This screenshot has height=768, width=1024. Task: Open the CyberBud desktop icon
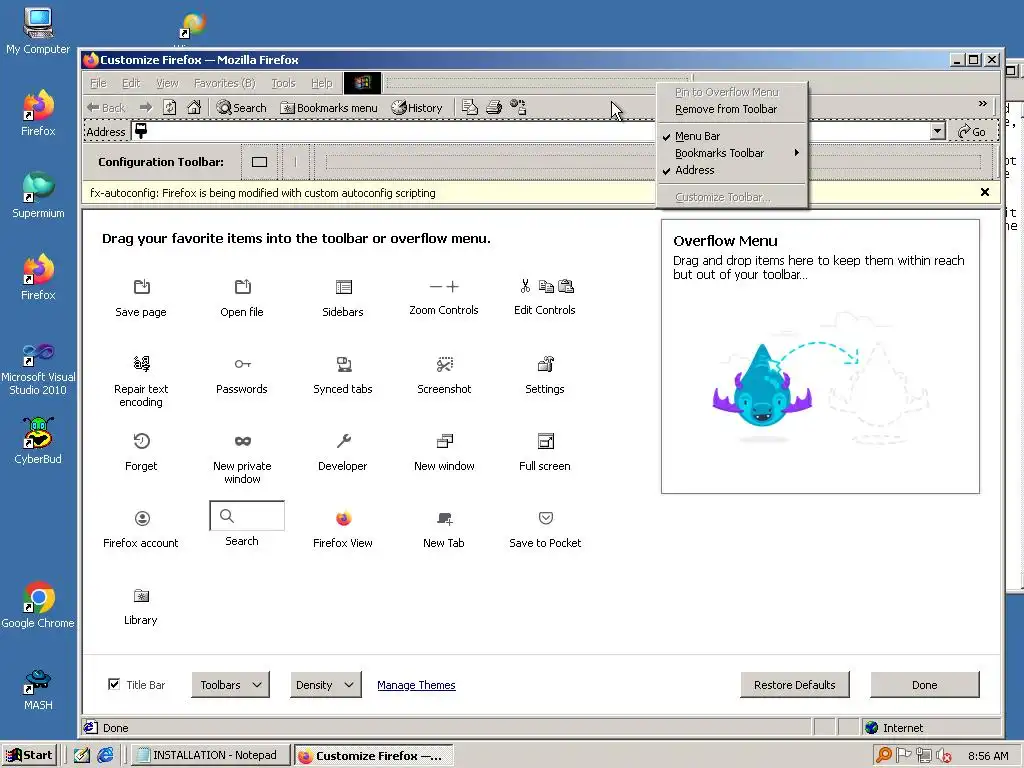tap(38, 441)
